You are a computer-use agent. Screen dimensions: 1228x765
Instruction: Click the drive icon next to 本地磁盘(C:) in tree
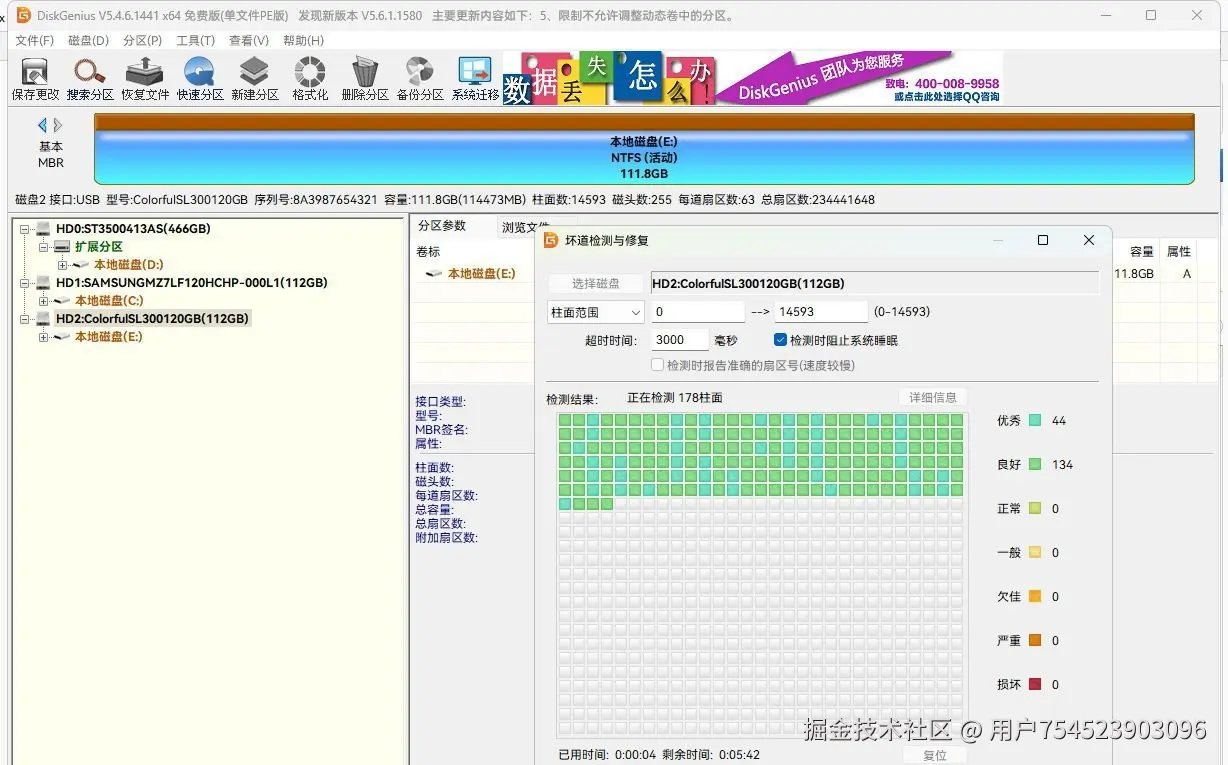click(x=62, y=301)
